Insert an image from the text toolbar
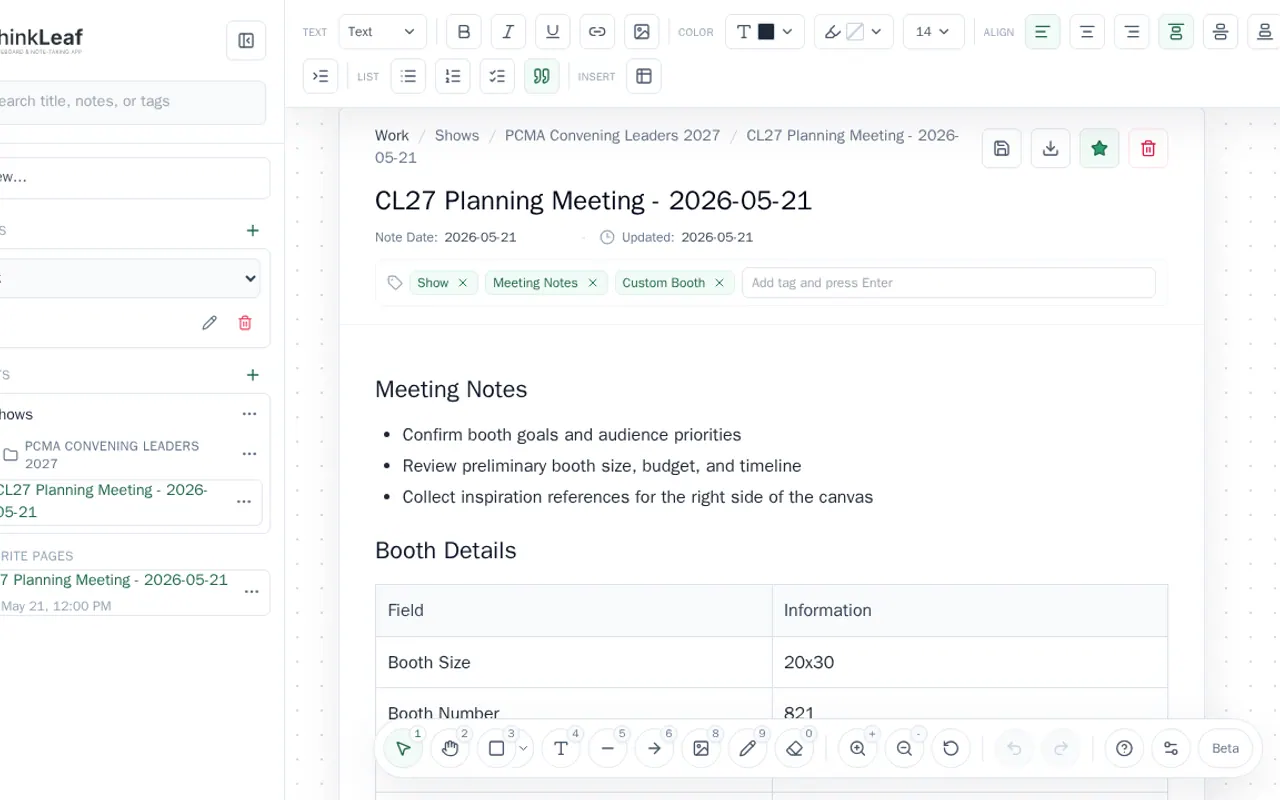Image resolution: width=1280 pixels, height=800 pixels. (x=642, y=32)
